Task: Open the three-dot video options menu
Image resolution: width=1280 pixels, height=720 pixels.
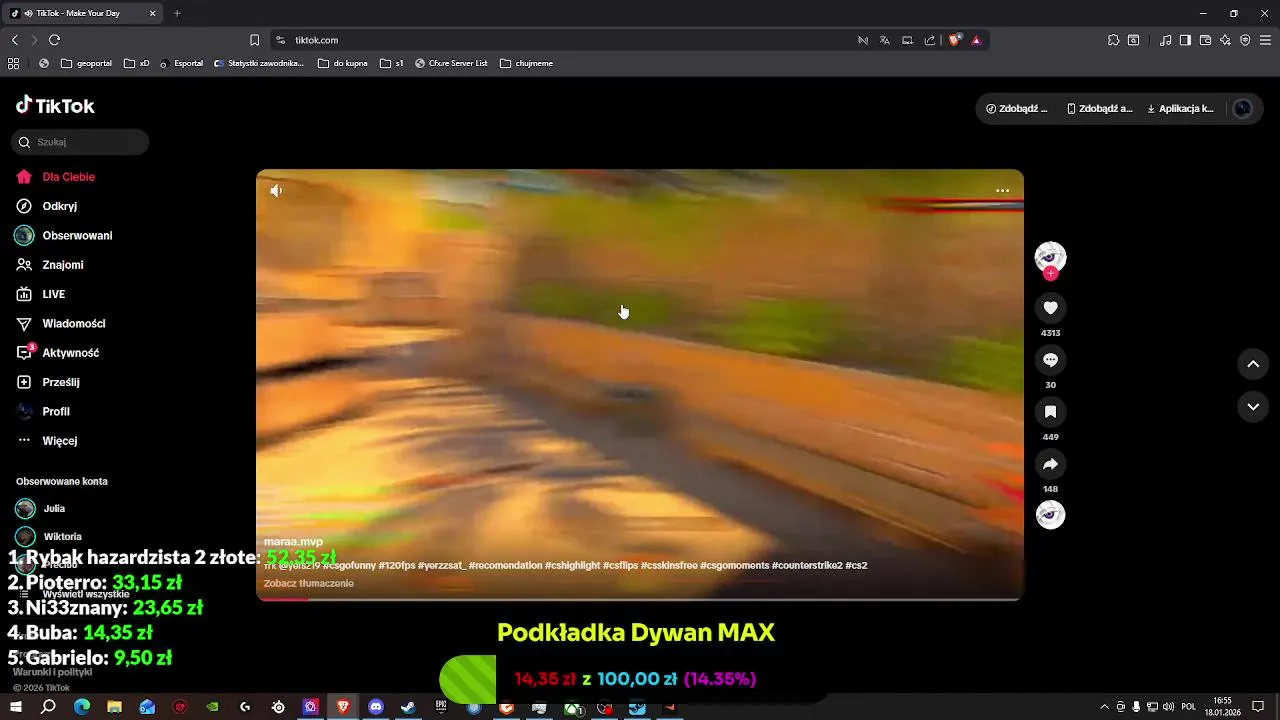Action: [1003, 191]
